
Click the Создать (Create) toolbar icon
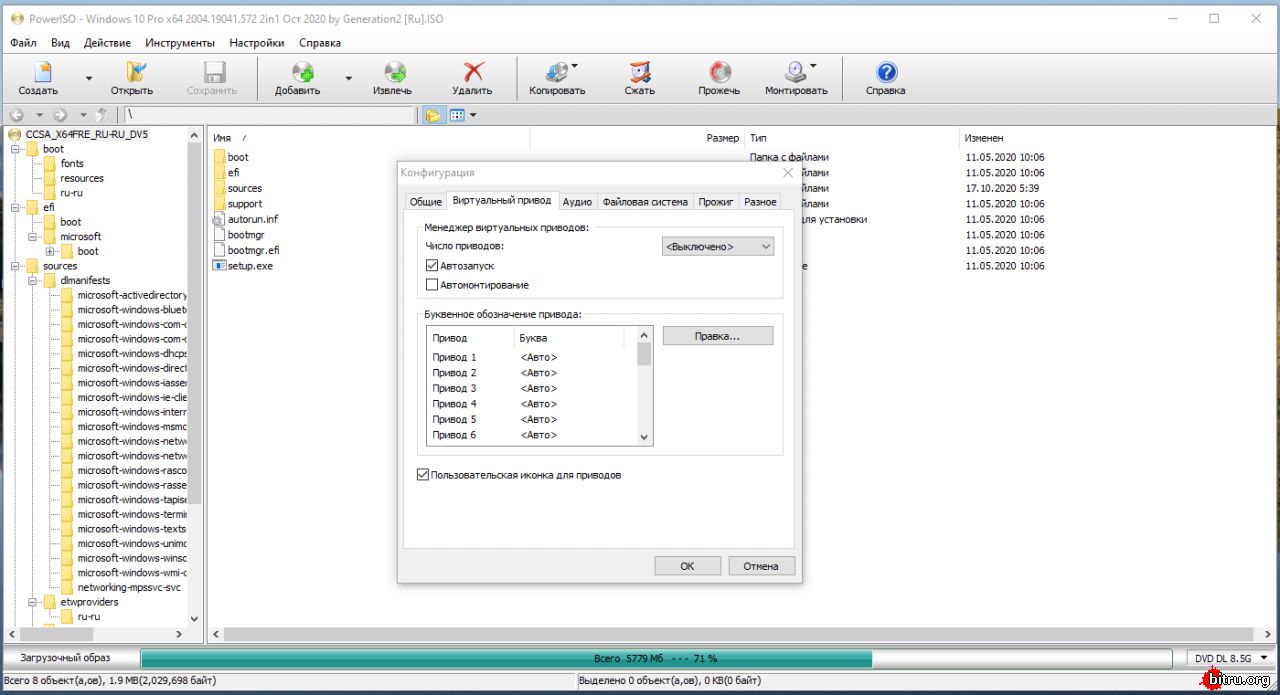(42, 72)
